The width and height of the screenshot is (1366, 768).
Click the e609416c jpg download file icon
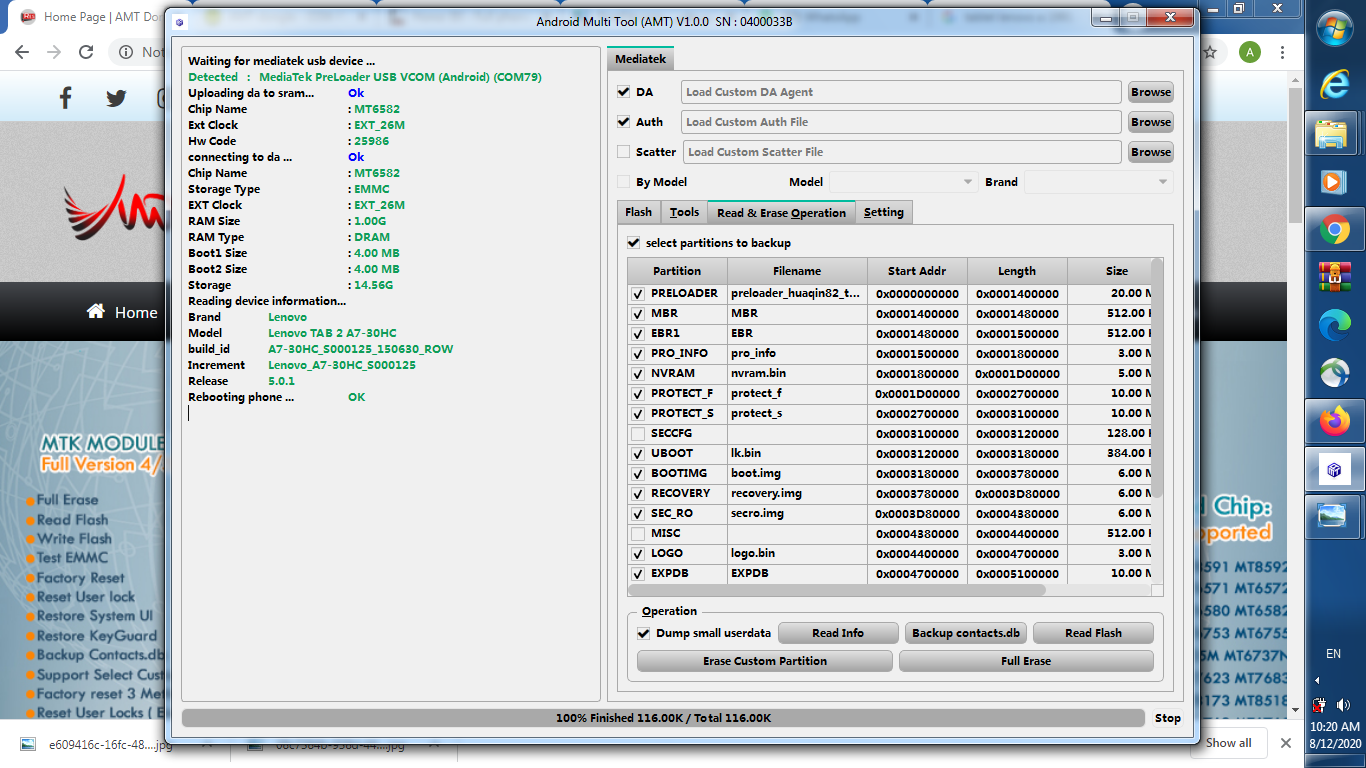pyautogui.click(x=28, y=744)
